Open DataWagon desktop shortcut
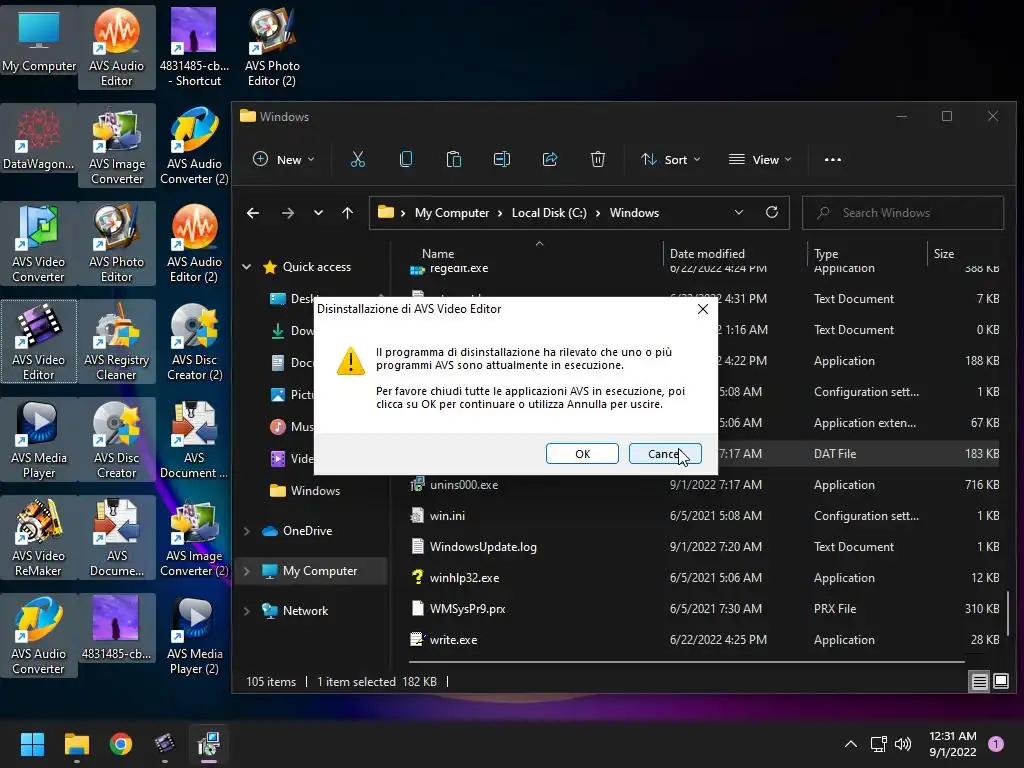The height and width of the screenshot is (768, 1024). pyautogui.click(x=39, y=139)
